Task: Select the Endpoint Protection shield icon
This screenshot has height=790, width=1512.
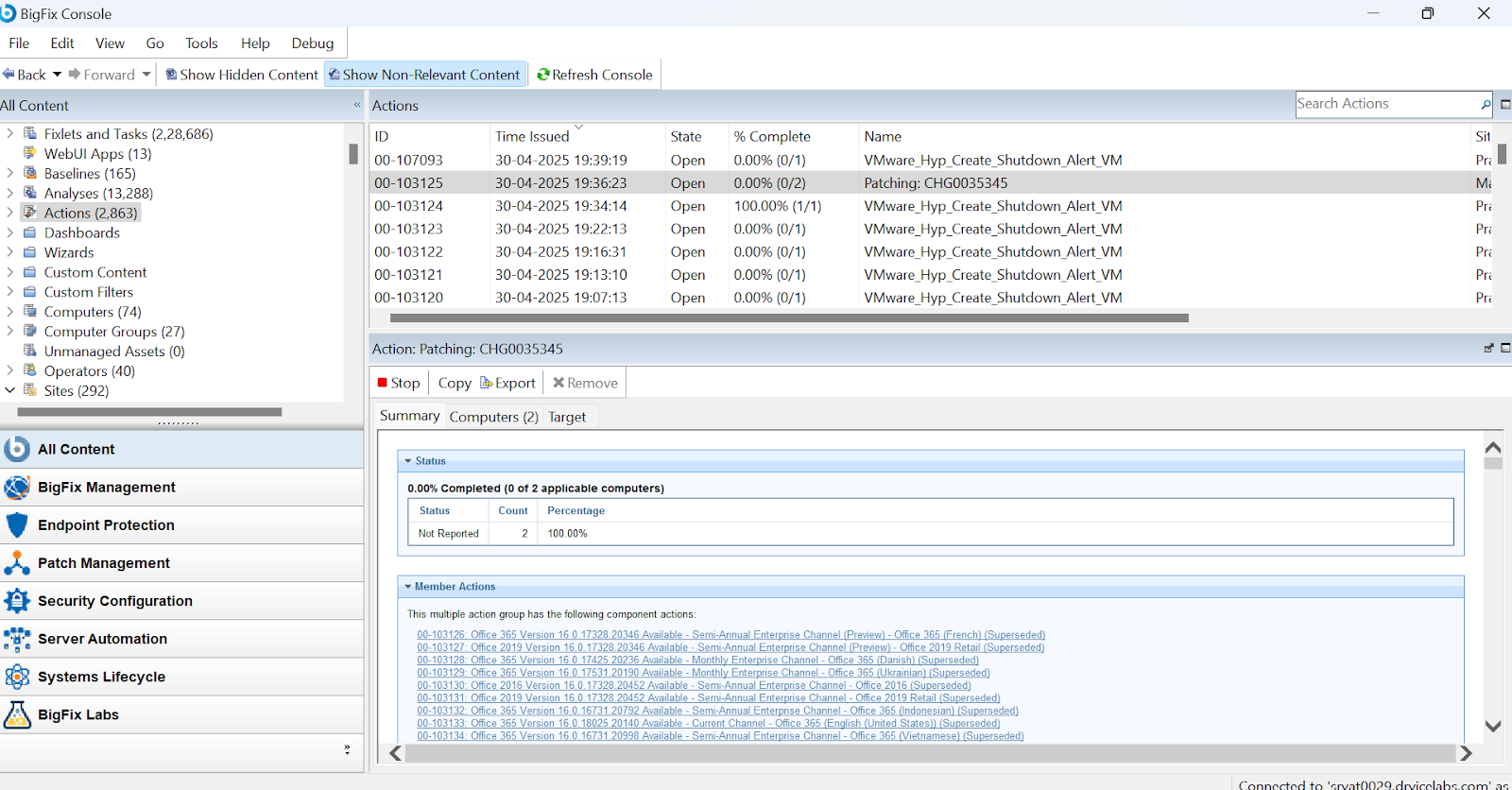Action: coord(17,525)
